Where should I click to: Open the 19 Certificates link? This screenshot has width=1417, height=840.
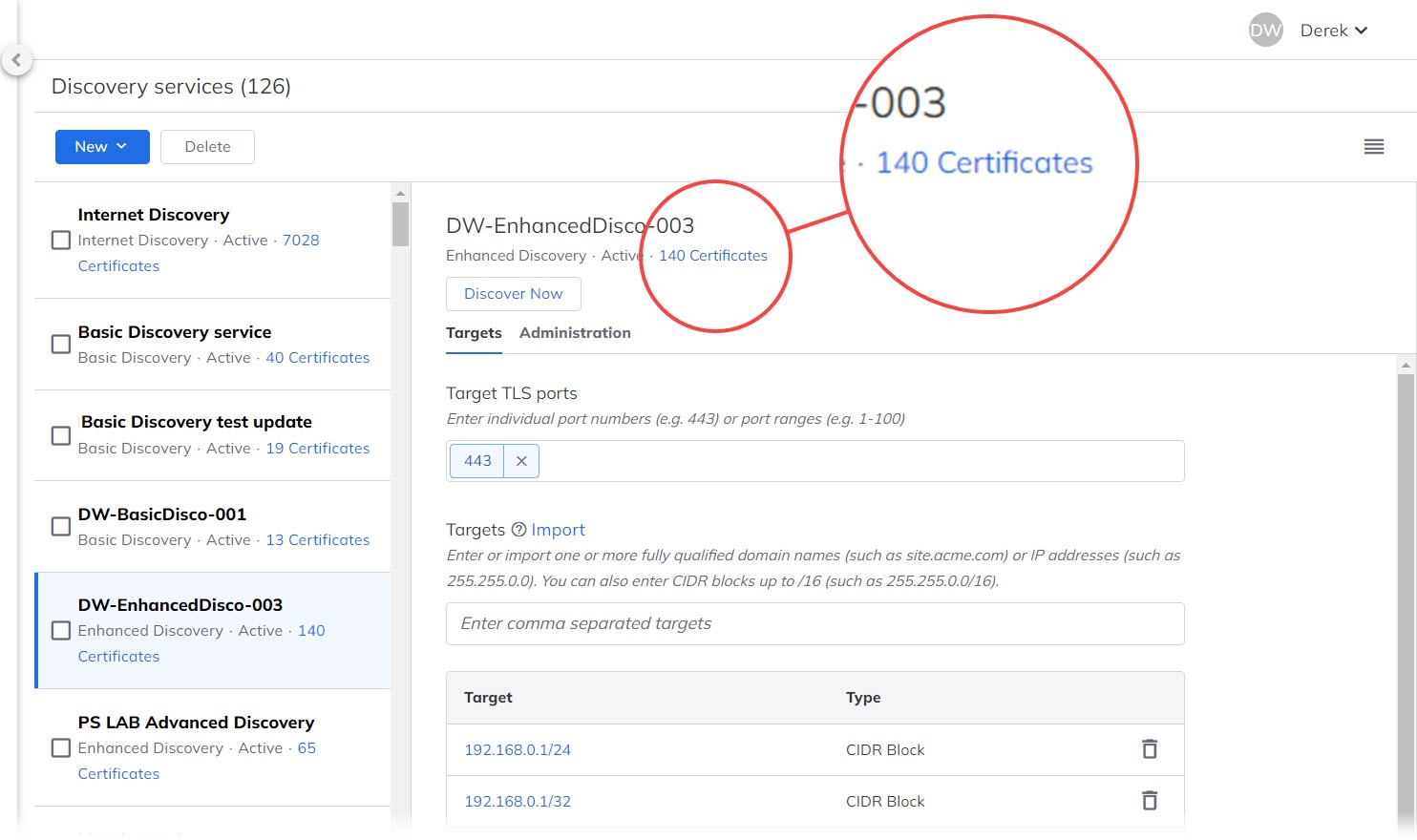317,449
